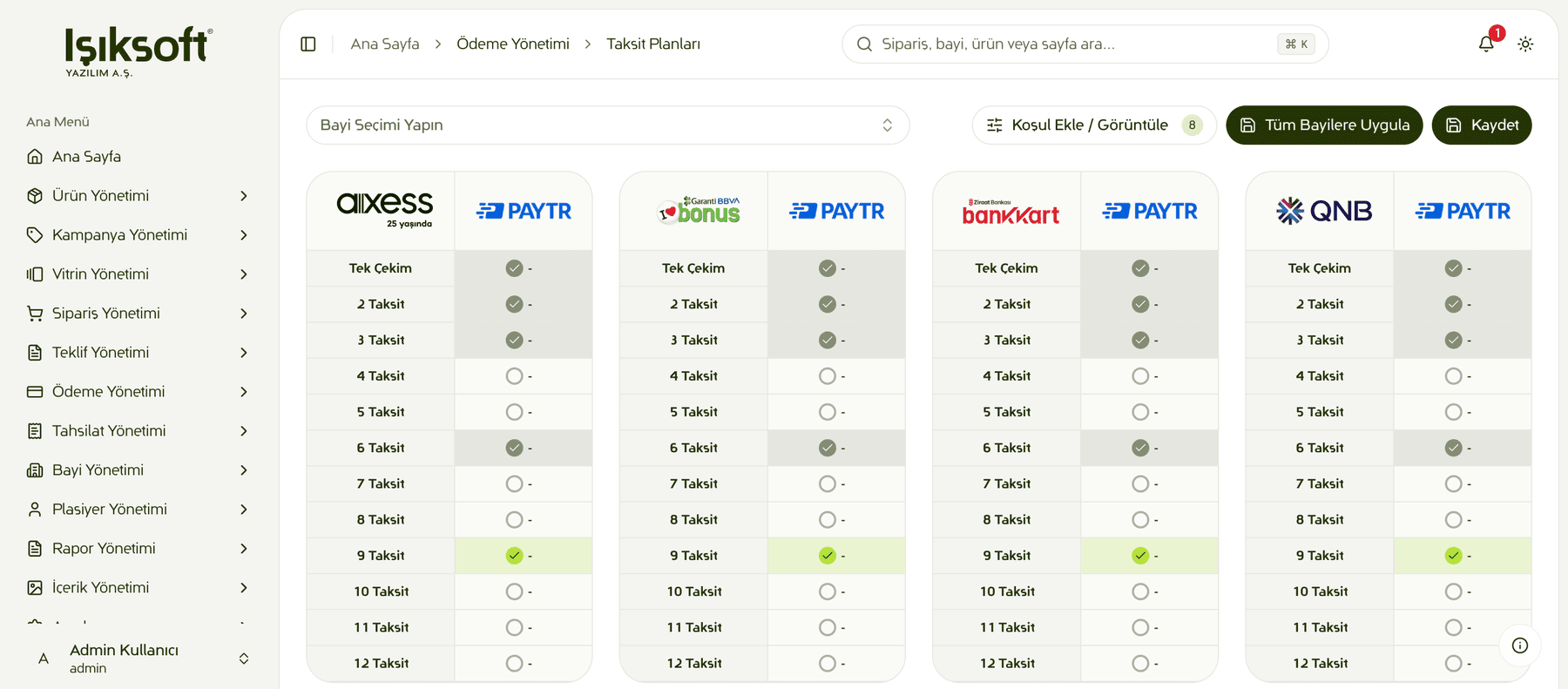Open Ödeme Yönetimi in the breadcrumb
The image size is (1568, 689).
pyautogui.click(x=513, y=44)
